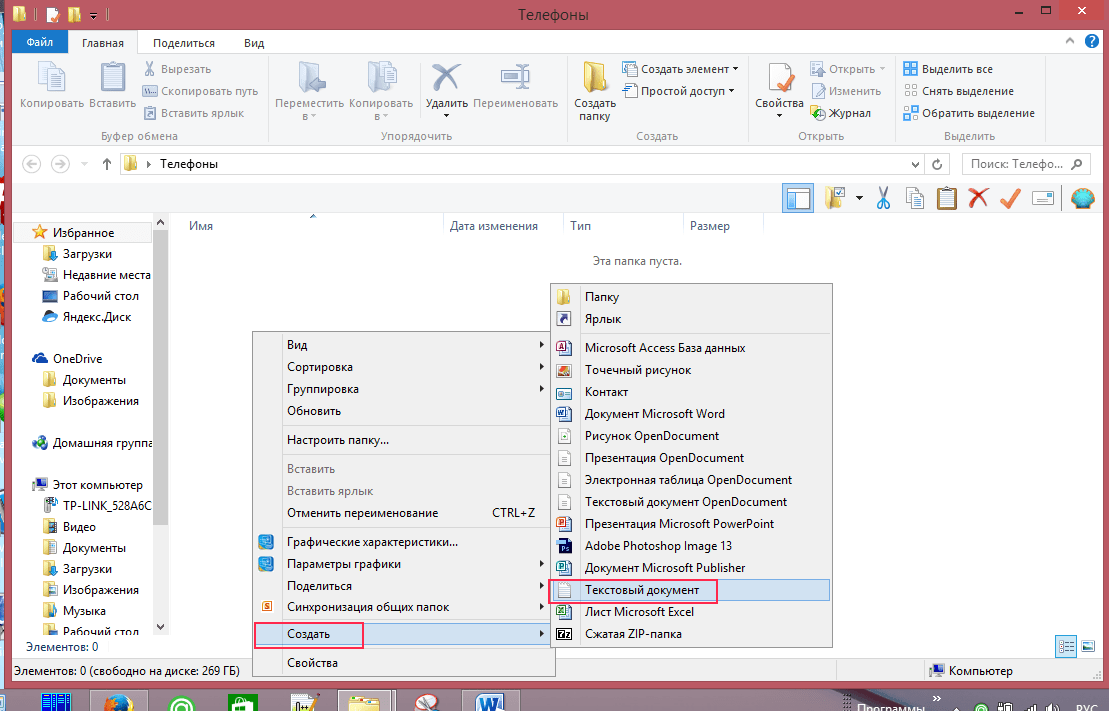Open the Вид ribbon tab
The height and width of the screenshot is (711, 1109).
254,43
